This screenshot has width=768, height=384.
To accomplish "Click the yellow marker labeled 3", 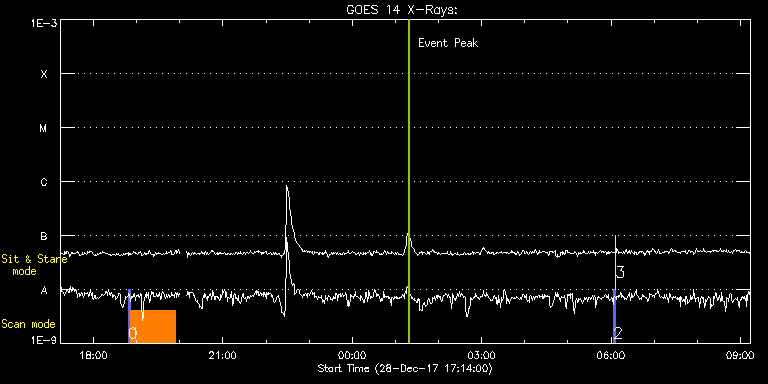I will pos(615,262).
